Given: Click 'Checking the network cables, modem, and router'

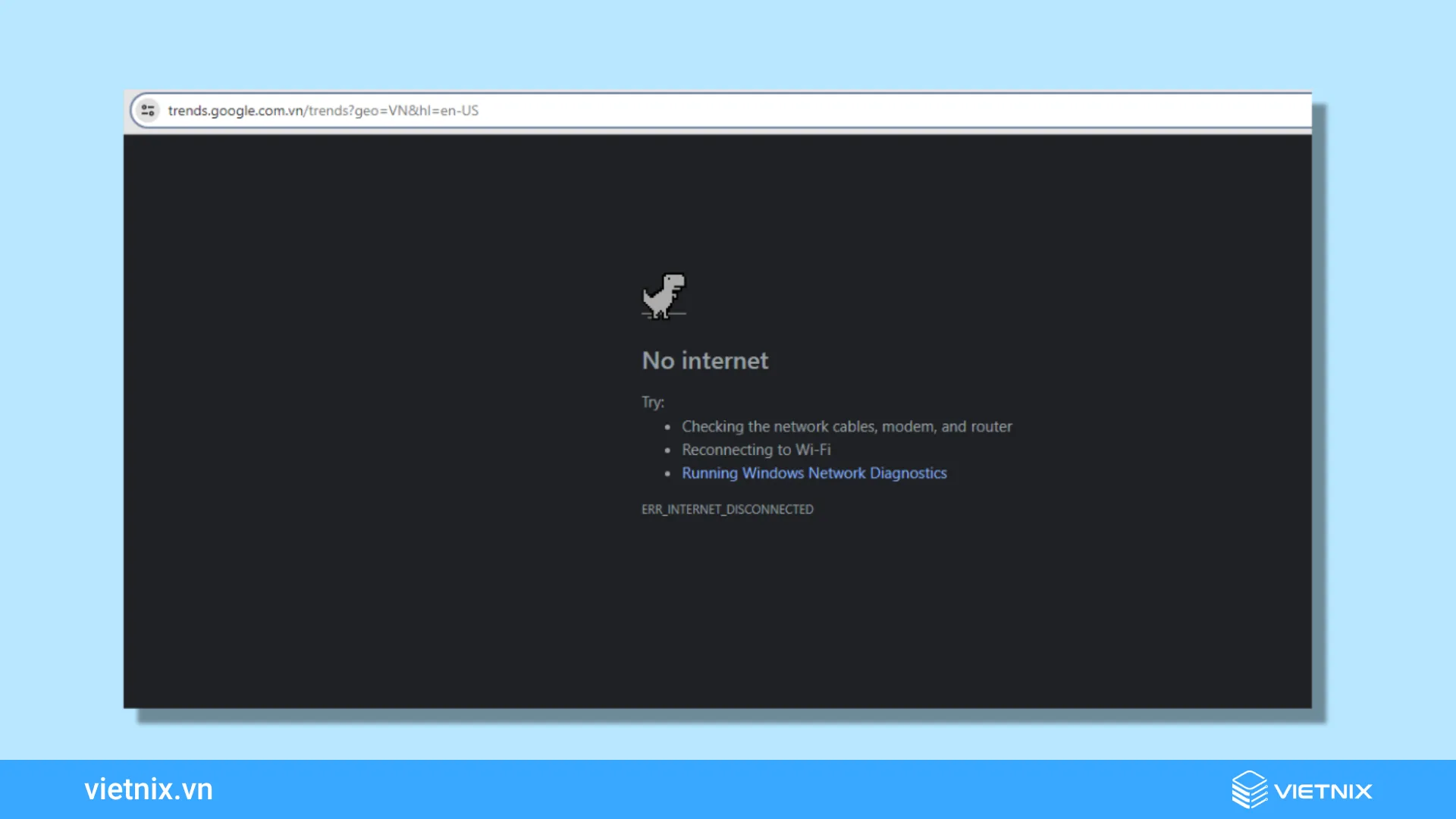Looking at the screenshot, I should click(x=846, y=427).
